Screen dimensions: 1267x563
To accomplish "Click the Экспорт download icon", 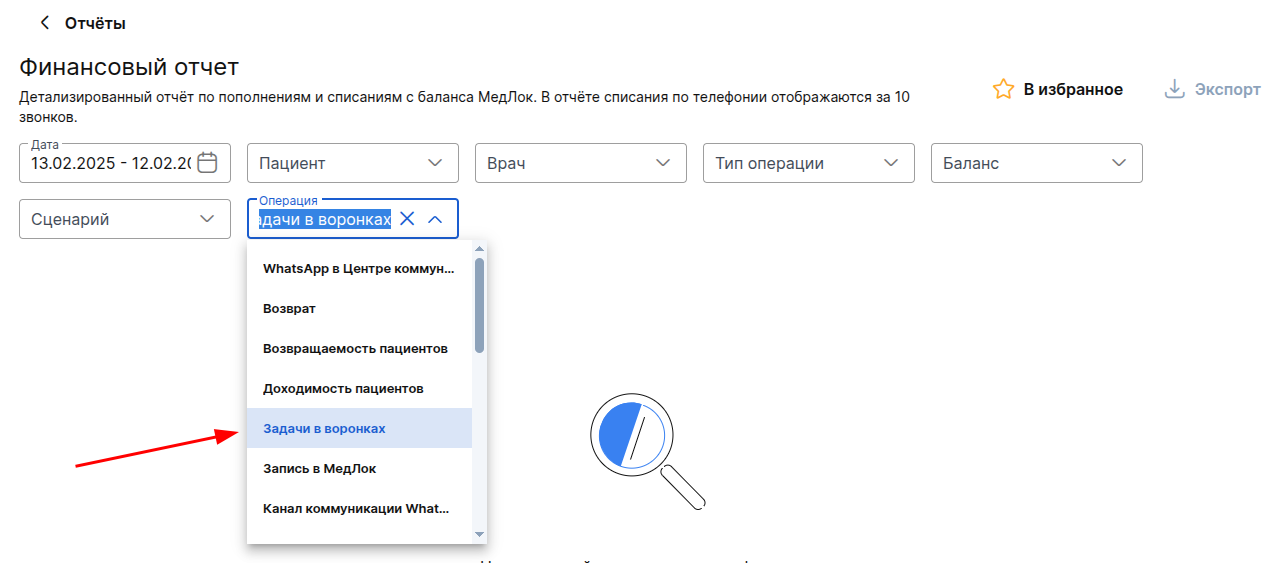I will point(1174,89).
